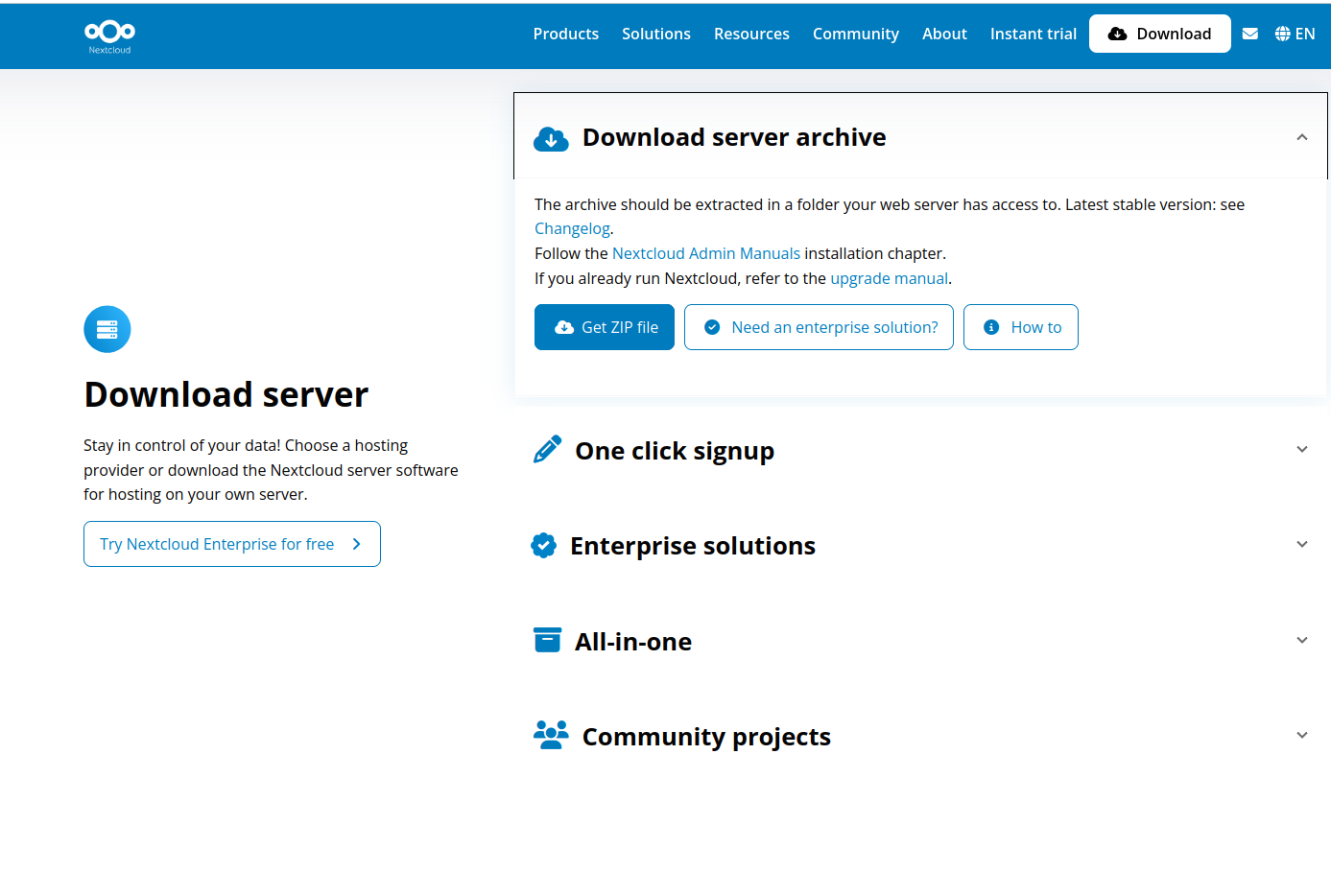1331x896 pixels.
Task: Expand the One click signup chevron
Action: pyautogui.click(x=1302, y=449)
